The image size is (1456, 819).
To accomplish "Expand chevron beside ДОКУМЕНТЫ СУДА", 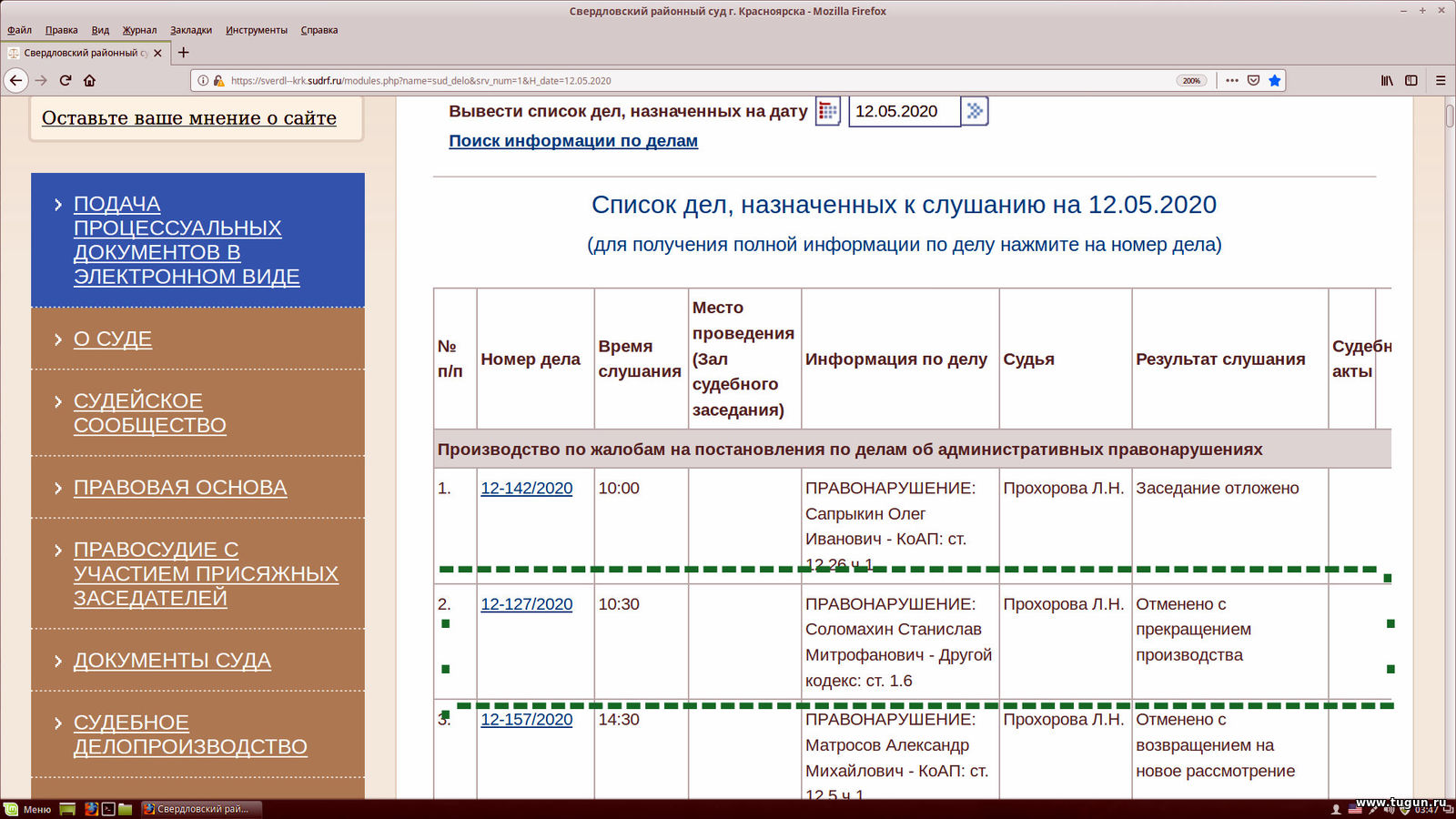I will 58,662.
